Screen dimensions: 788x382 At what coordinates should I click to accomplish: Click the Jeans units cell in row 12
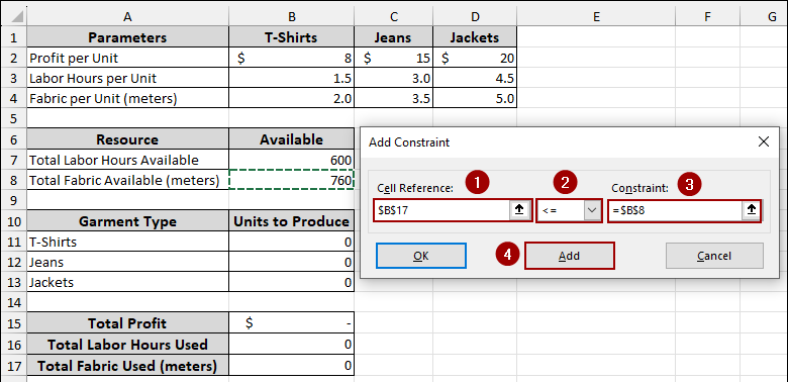click(x=291, y=262)
